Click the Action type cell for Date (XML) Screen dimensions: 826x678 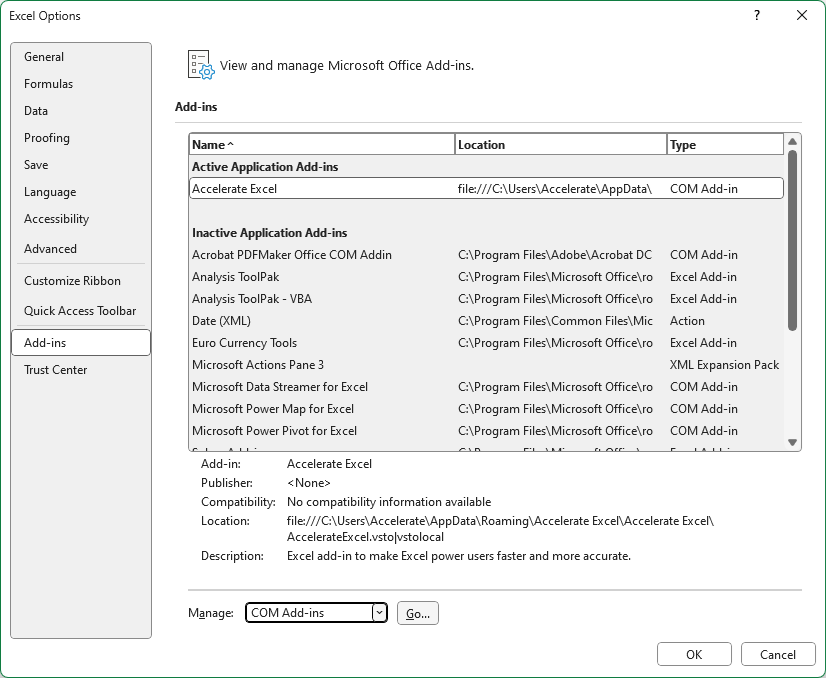[687, 321]
